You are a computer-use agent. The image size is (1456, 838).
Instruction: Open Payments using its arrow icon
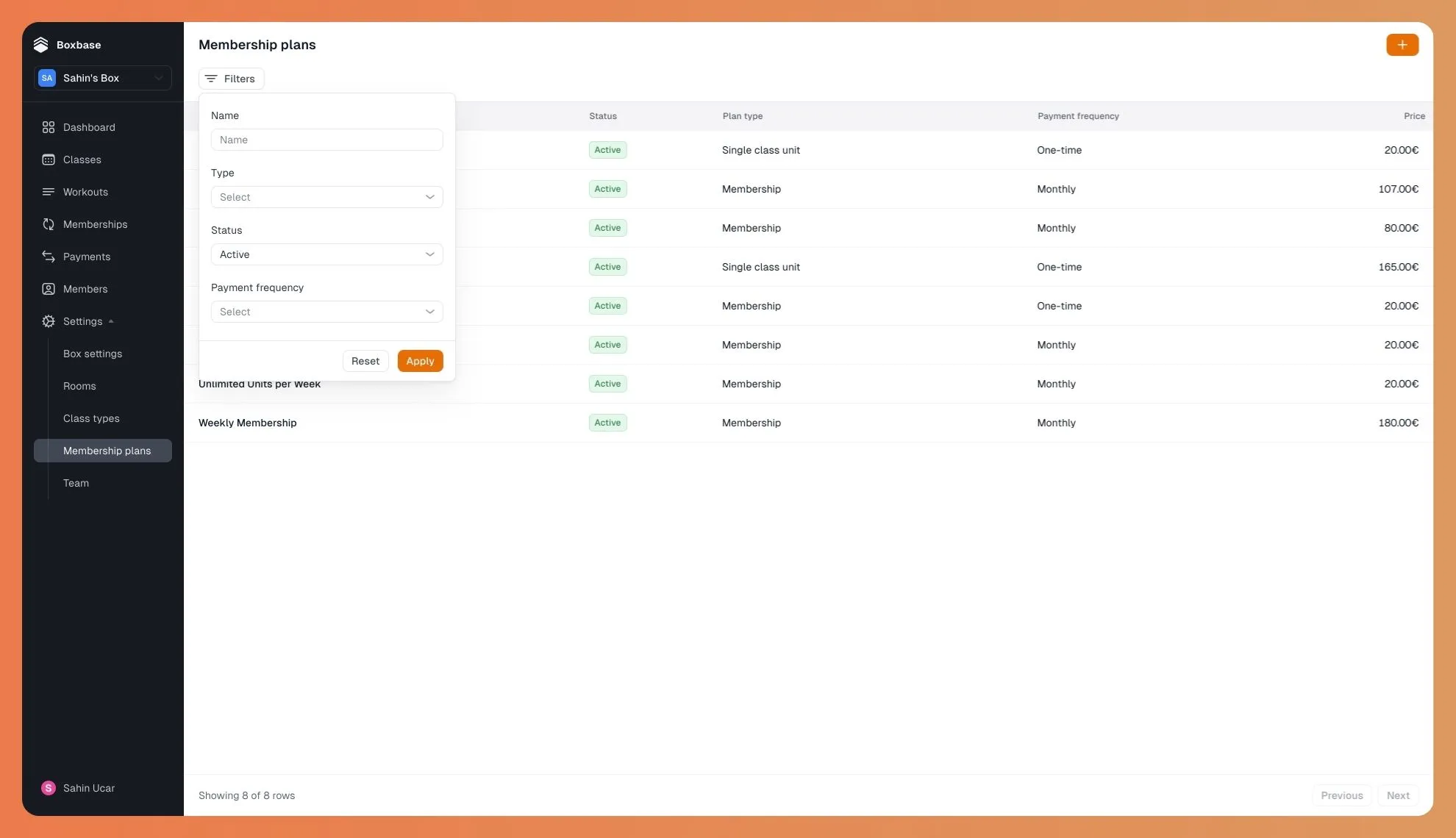(49, 257)
